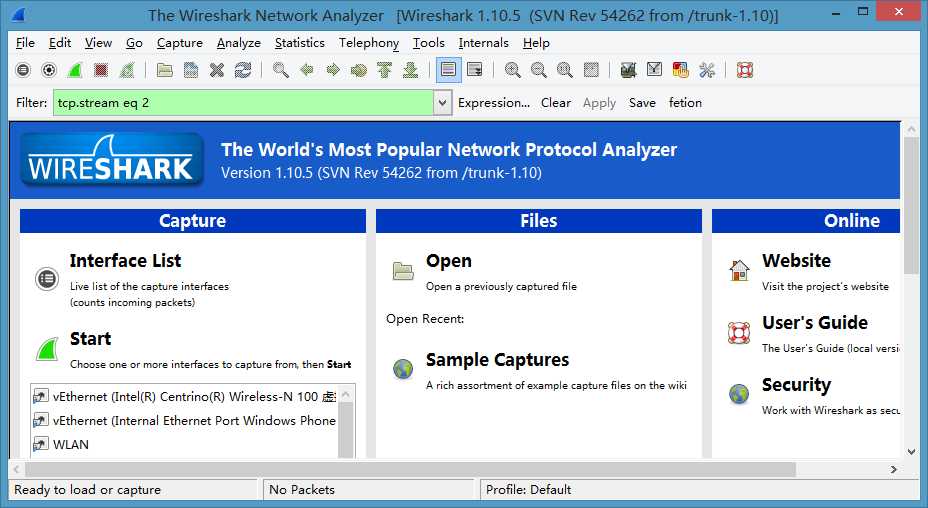
Task: Zoom in toolbar icon
Action: tap(513, 70)
